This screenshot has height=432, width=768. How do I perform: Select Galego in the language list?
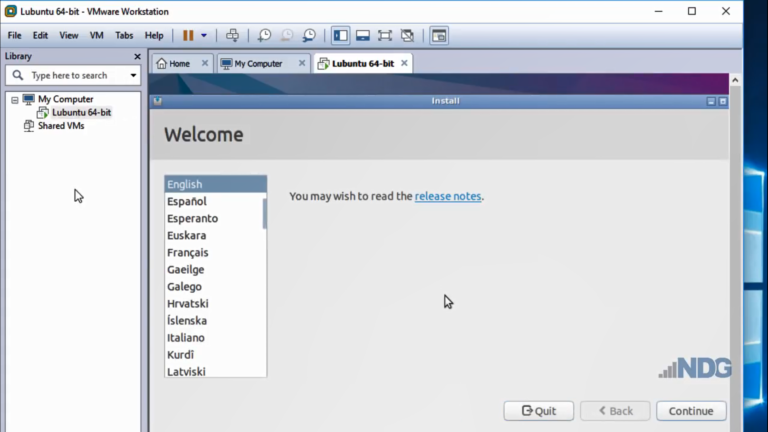pyautogui.click(x=214, y=287)
